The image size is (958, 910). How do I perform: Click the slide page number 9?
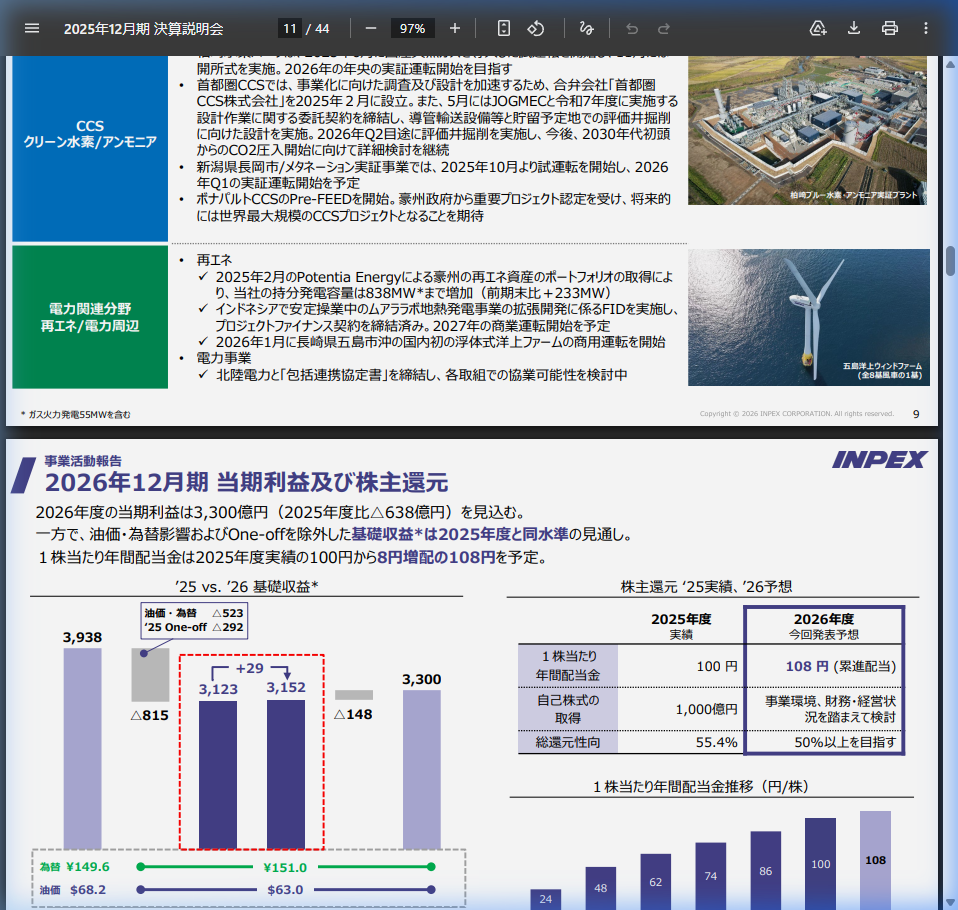coord(916,414)
